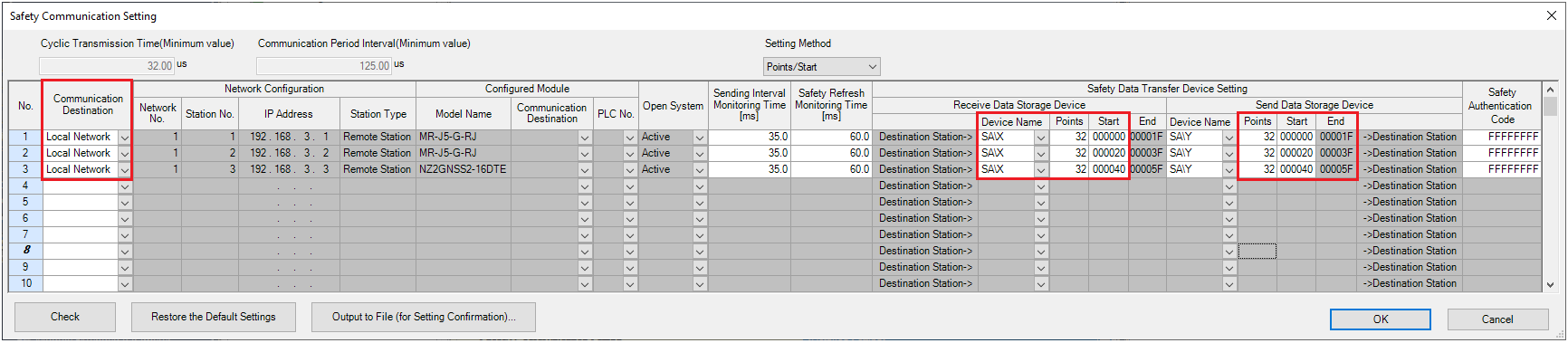Click the scrollbar up arrow
The image size is (1568, 343).
pyautogui.click(x=1551, y=90)
